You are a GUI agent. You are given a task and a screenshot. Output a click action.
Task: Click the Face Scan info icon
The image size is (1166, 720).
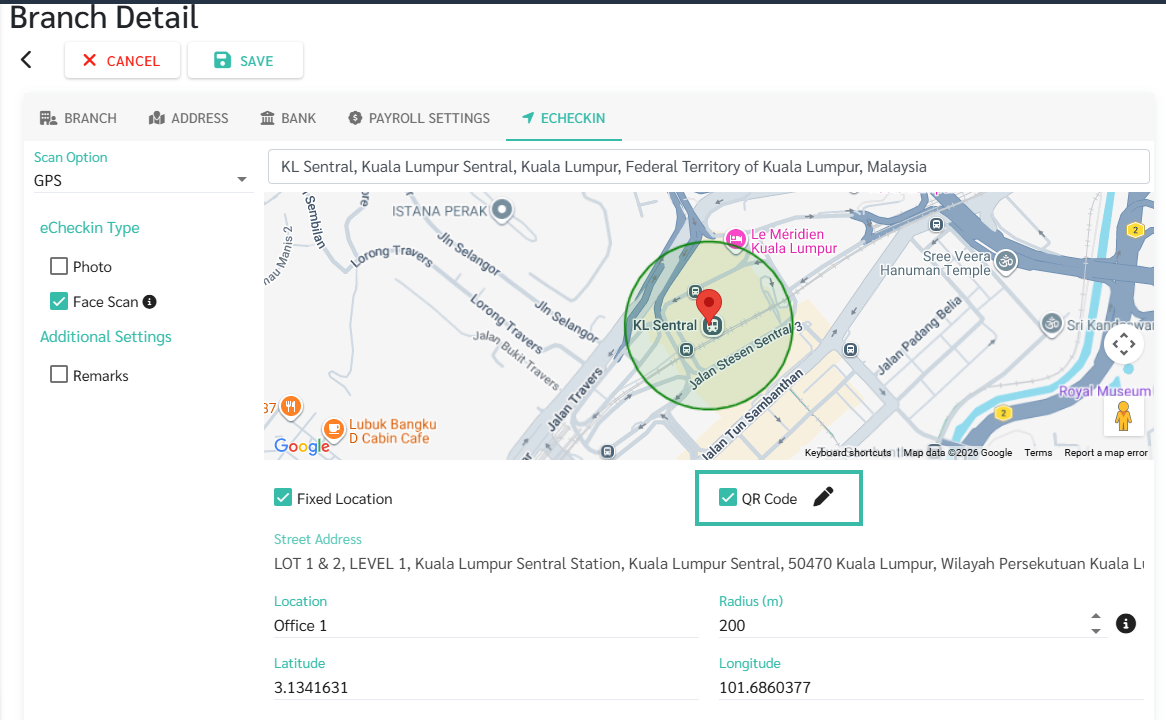(149, 302)
